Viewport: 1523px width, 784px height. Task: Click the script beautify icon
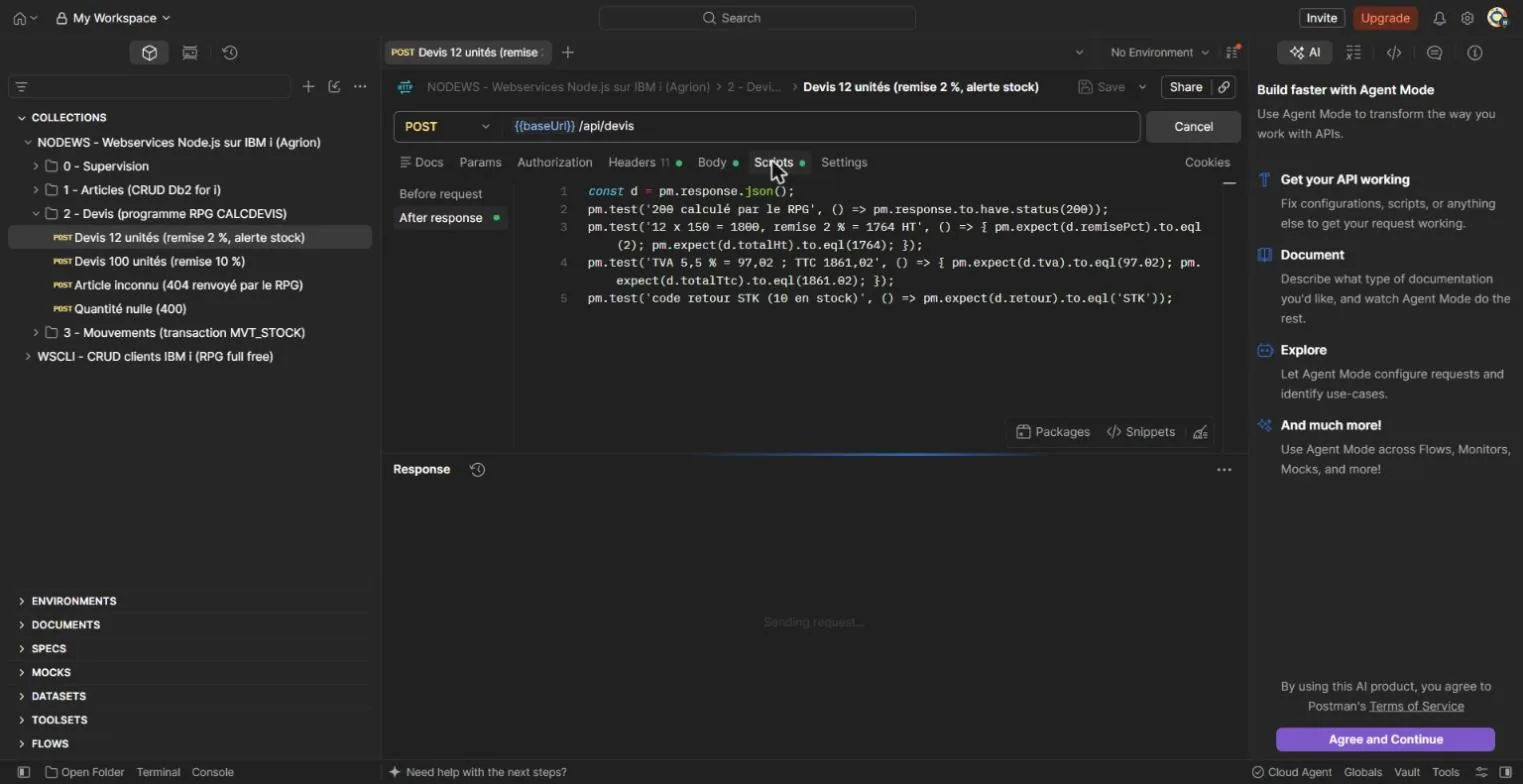(1201, 432)
